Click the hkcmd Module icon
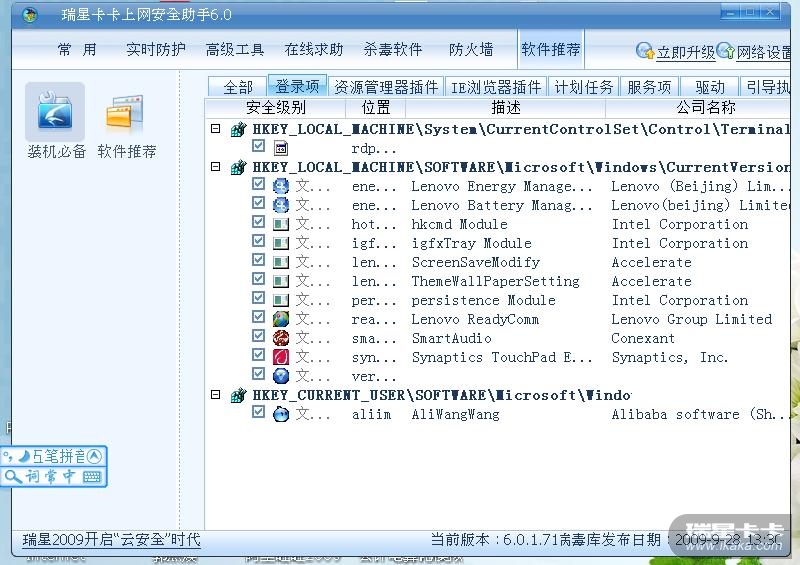The width and height of the screenshot is (800, 565). tap(281, 224)
